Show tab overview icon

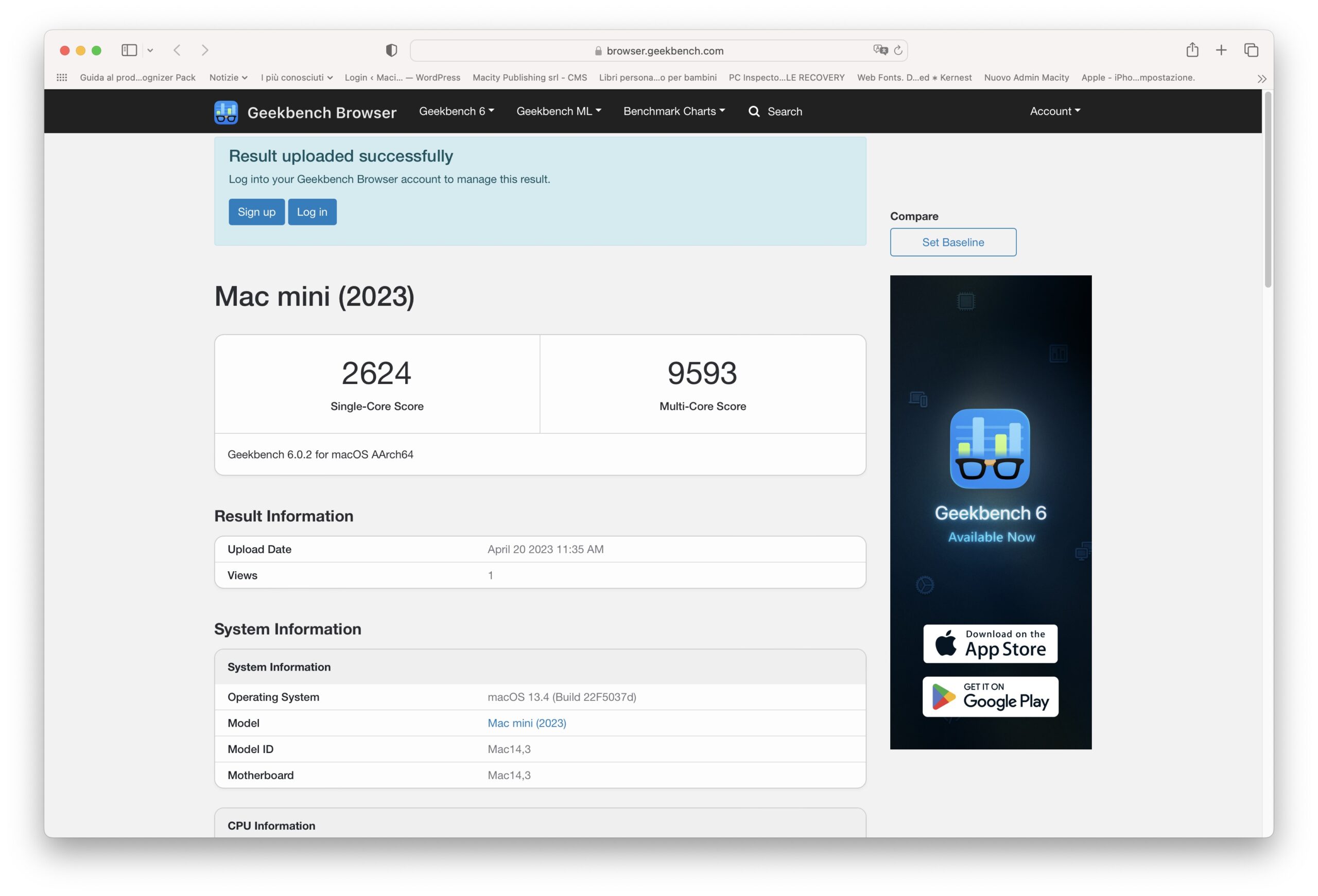coord(1251,50)
